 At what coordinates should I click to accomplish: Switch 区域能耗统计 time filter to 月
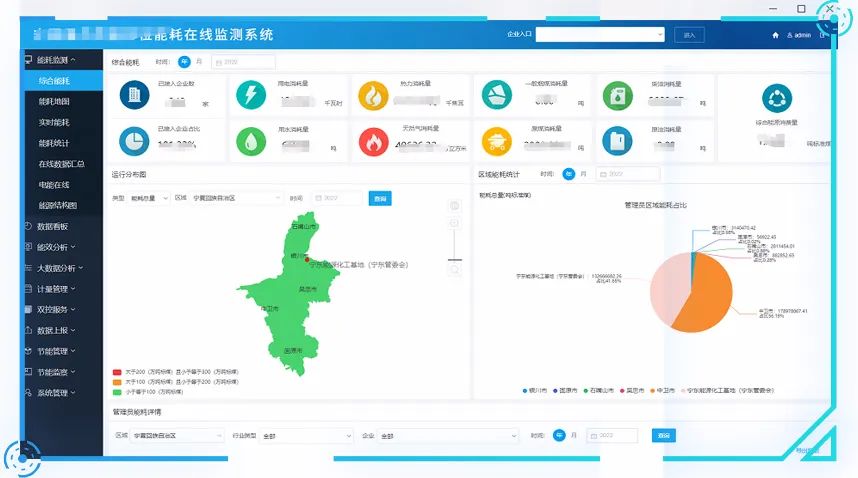coord(583,174)
